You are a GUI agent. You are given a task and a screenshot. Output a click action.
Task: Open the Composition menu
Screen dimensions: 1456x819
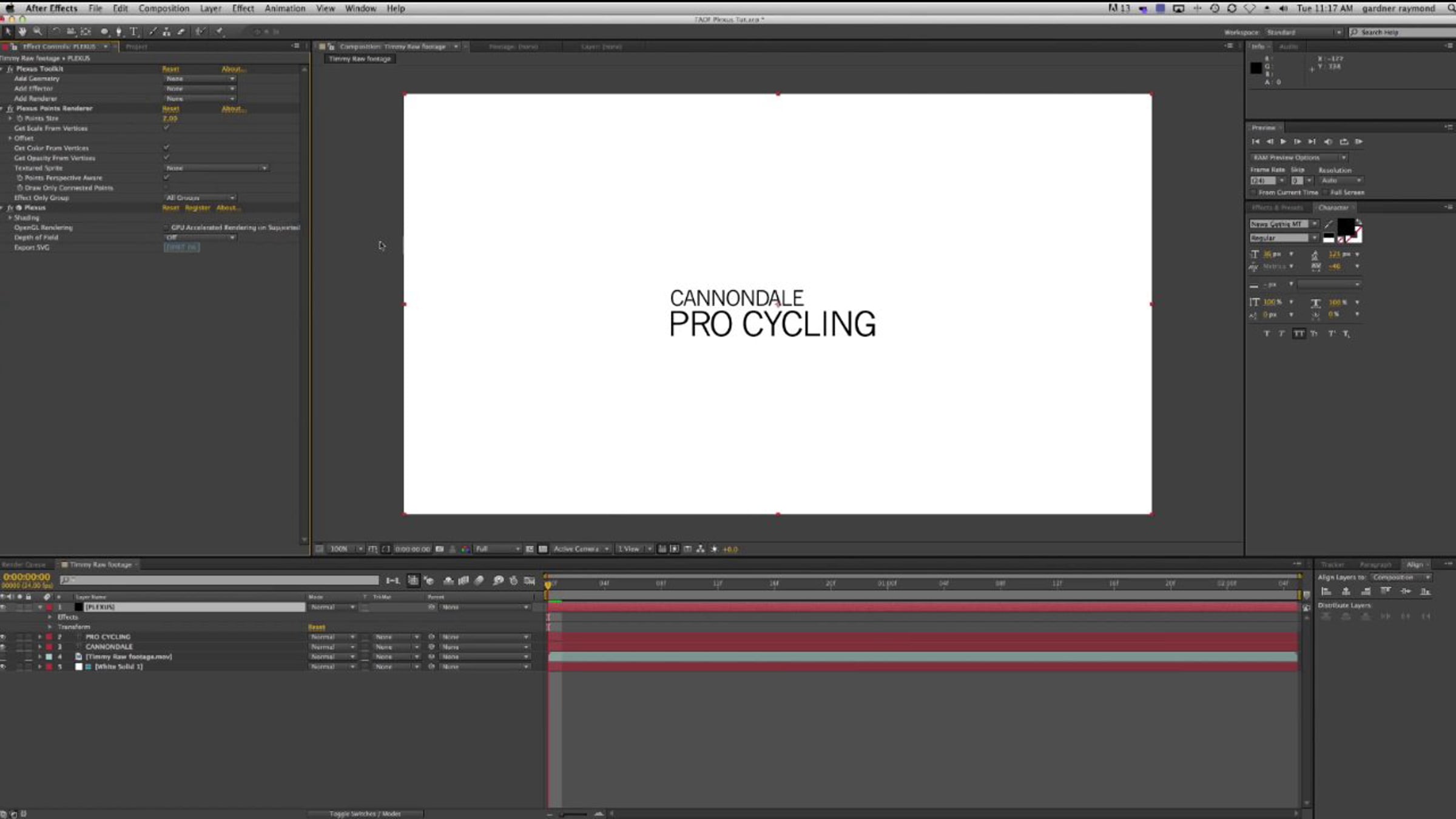coord(164,8)
